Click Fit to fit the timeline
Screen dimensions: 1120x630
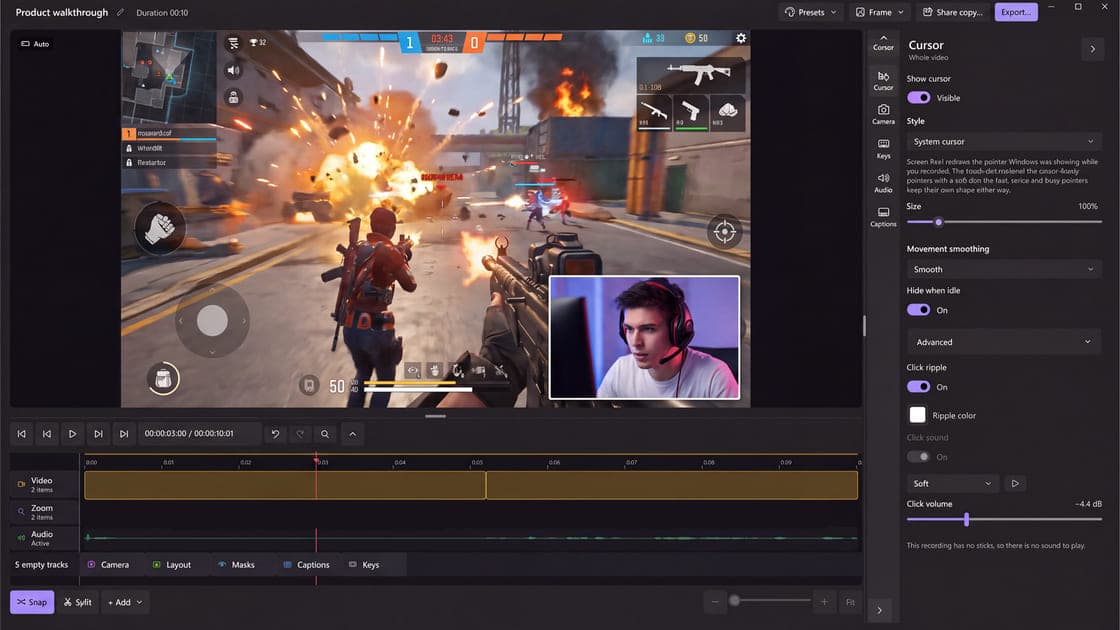850,601
